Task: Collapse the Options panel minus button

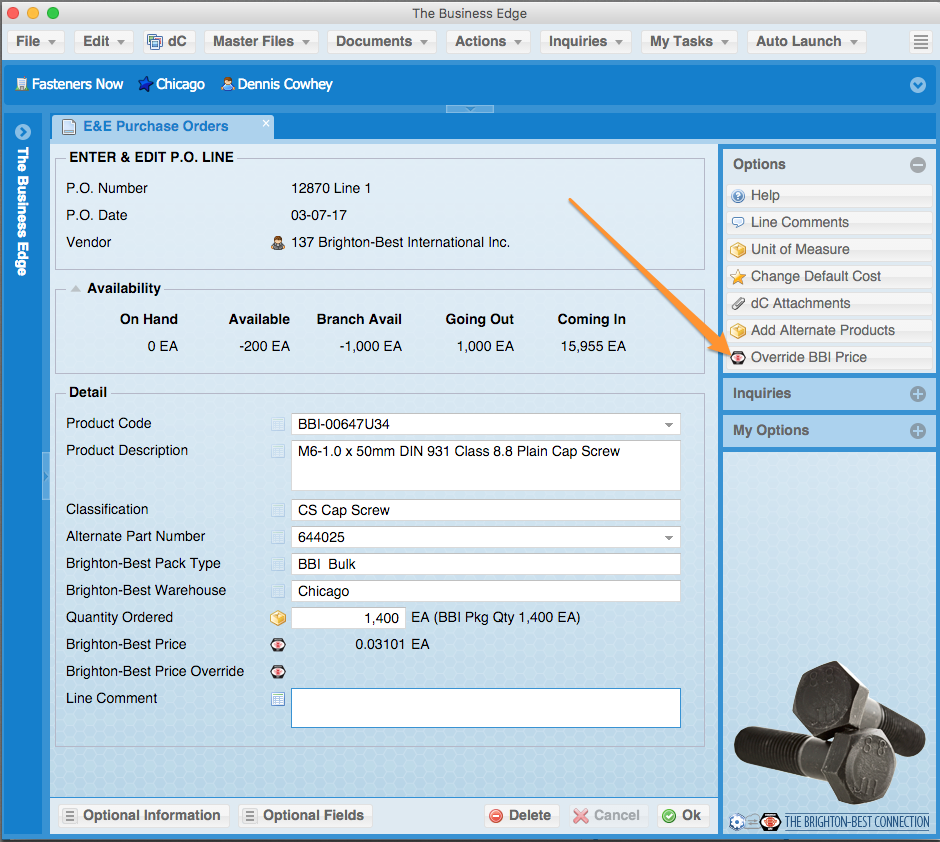Action: pos(917,165)
